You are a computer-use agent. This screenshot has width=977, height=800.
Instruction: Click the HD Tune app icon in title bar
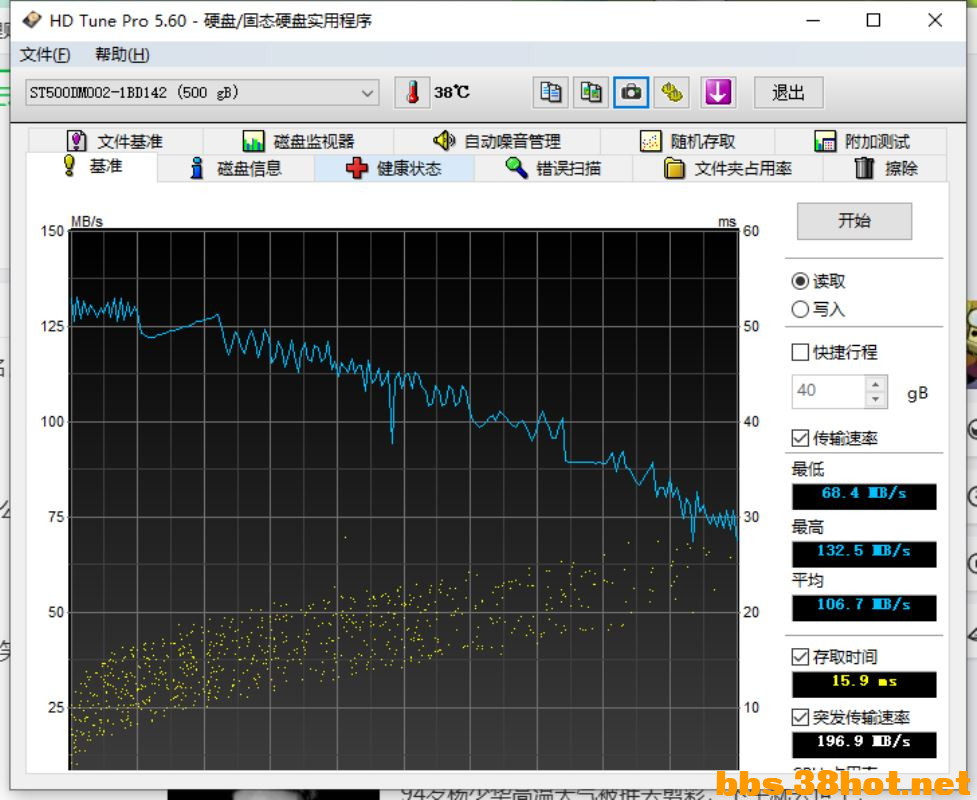point(32,21)
